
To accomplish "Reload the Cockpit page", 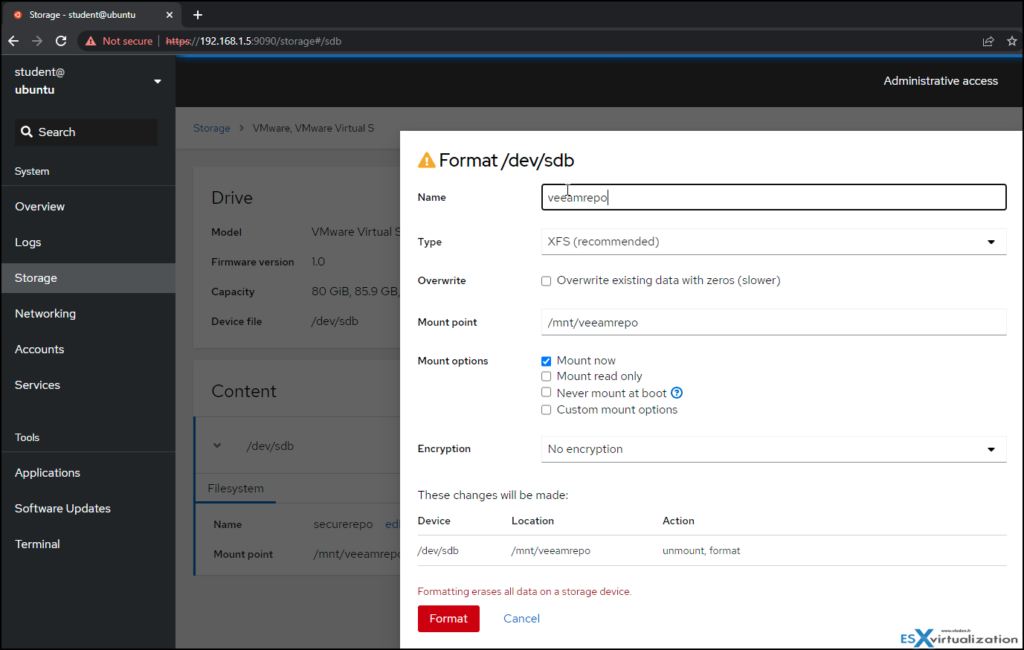I will (62, 41).
